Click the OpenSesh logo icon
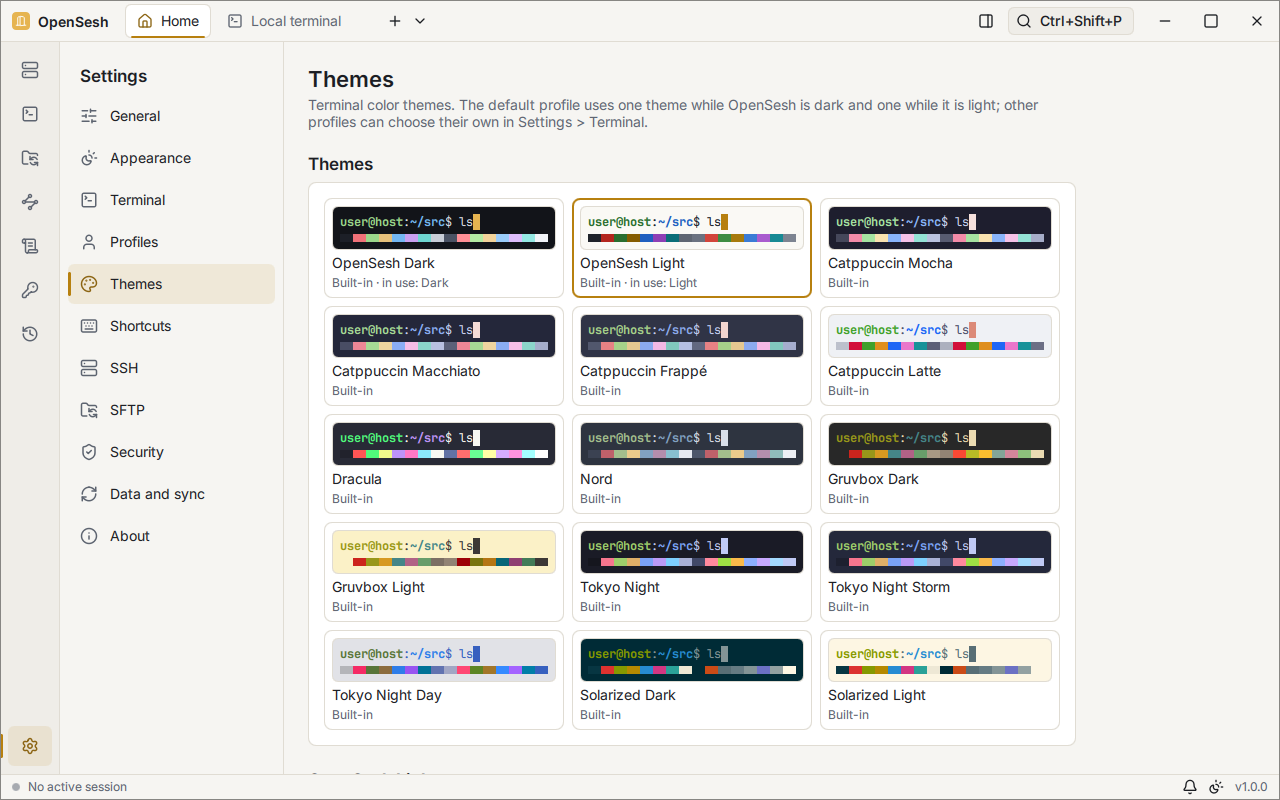This screenshot has width=1280, height=800. coord(21,21)
